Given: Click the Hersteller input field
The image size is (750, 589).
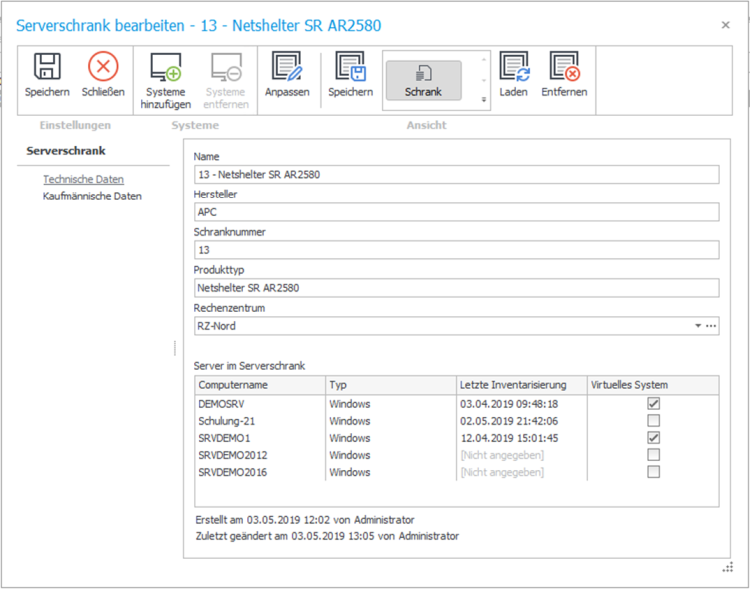Looking at the screenshot, I should pos(456,212).
